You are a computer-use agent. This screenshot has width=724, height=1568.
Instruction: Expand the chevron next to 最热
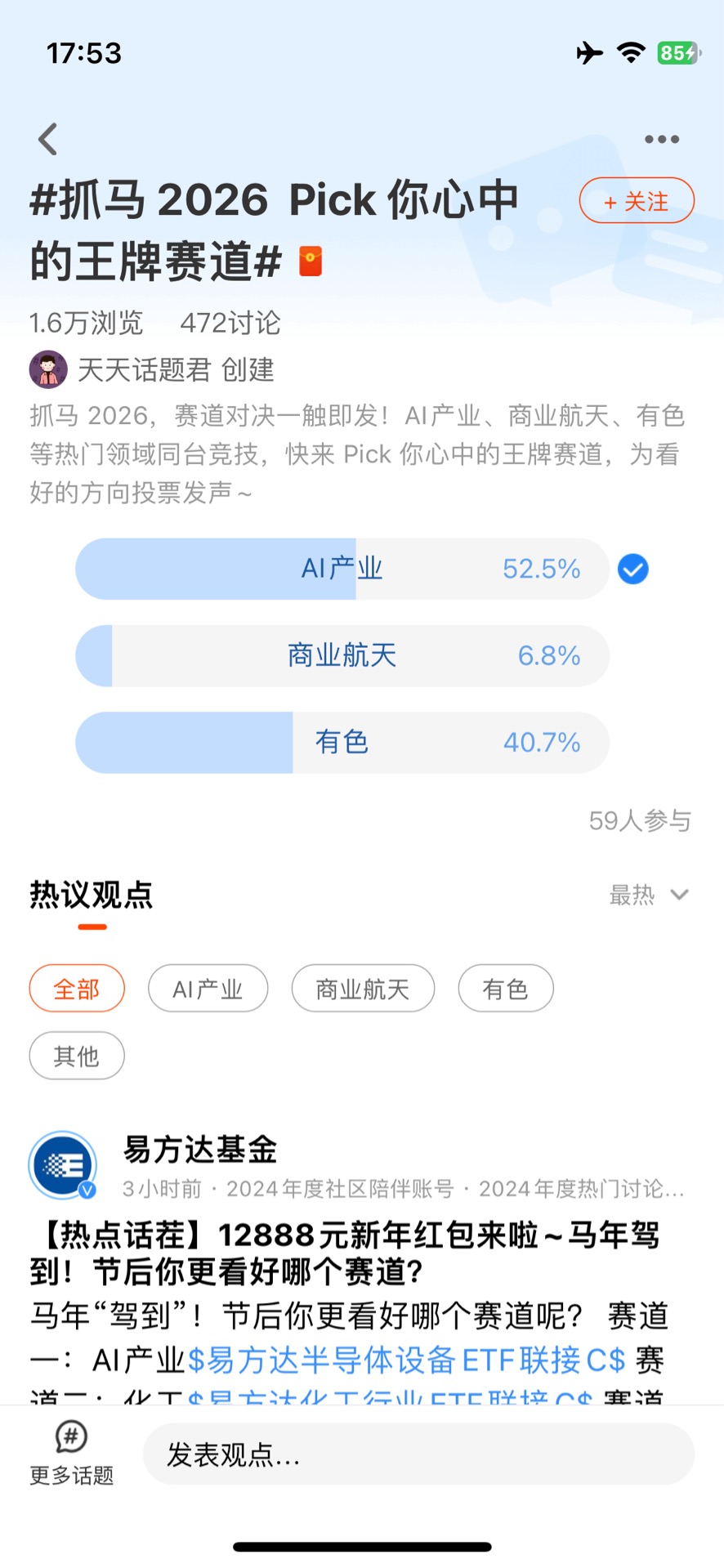pos(679,895)
